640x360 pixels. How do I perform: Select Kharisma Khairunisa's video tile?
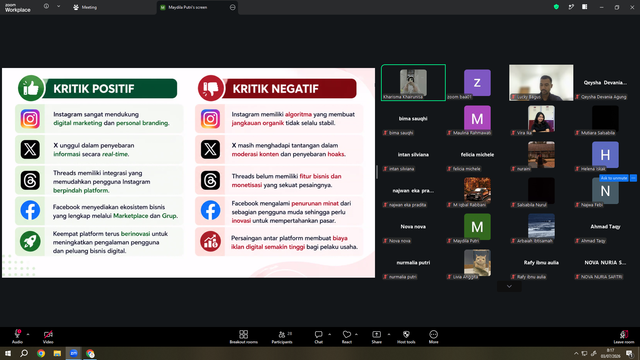point(413,82)
